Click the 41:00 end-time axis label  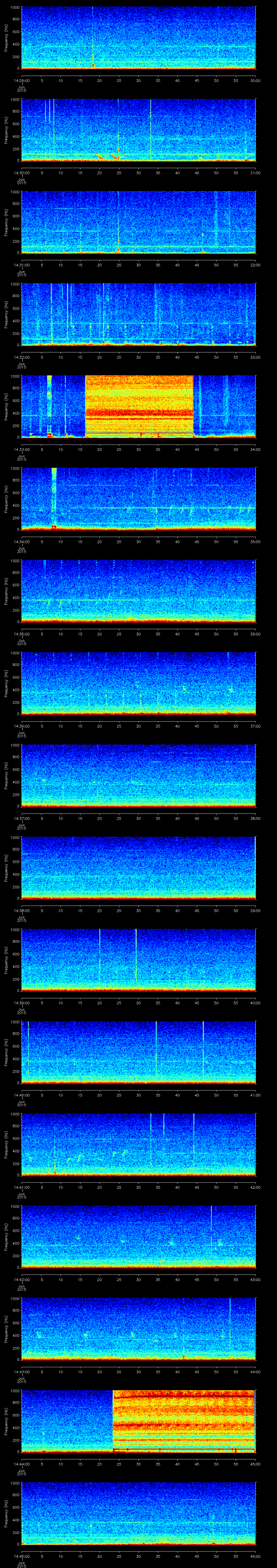(255, 1095)
